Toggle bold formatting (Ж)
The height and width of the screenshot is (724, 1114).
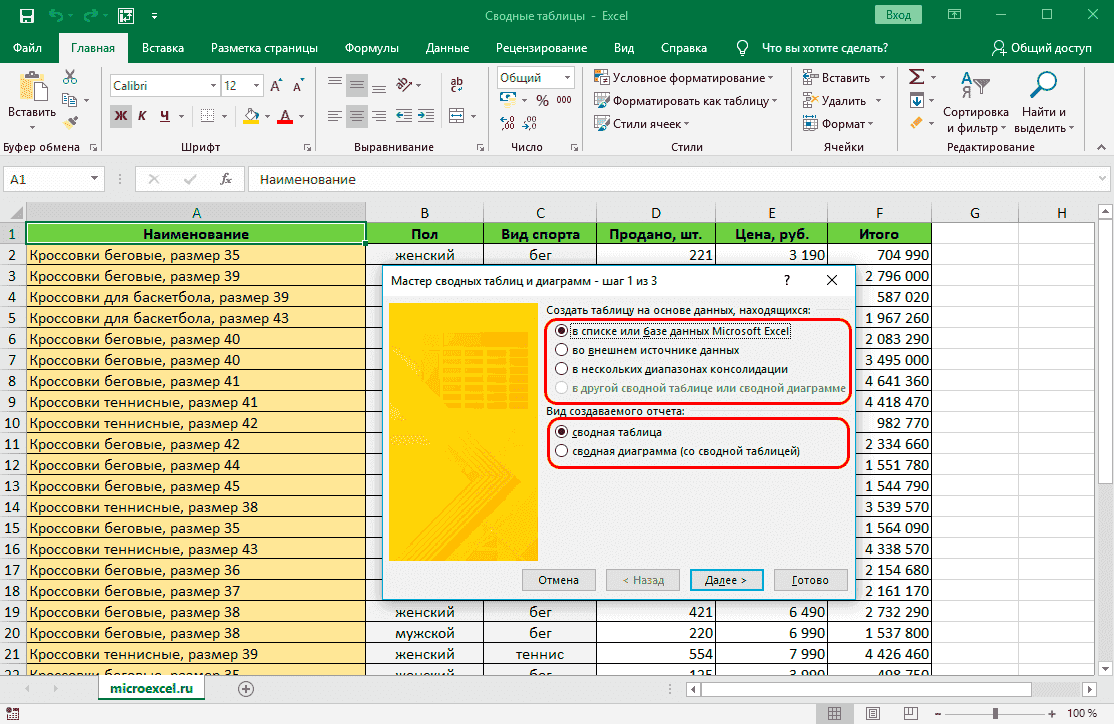121,116
